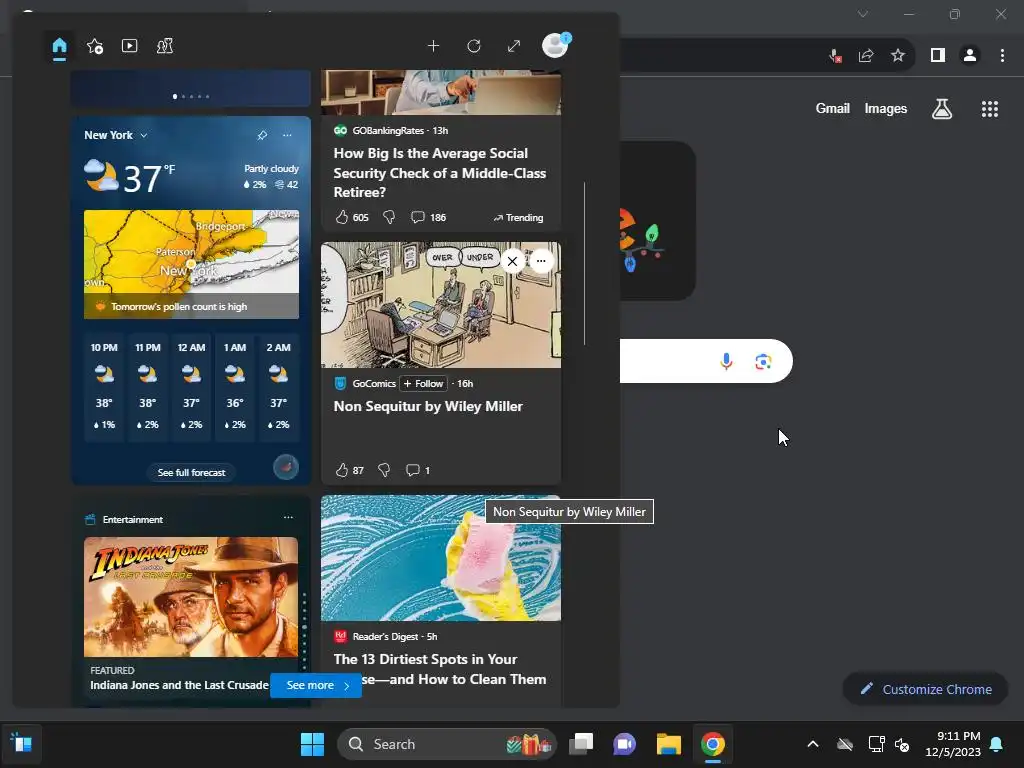The width and height of the screenshot is (1024, 768).
Task: Expand widgets board to full view
Action: click(514, 46)
